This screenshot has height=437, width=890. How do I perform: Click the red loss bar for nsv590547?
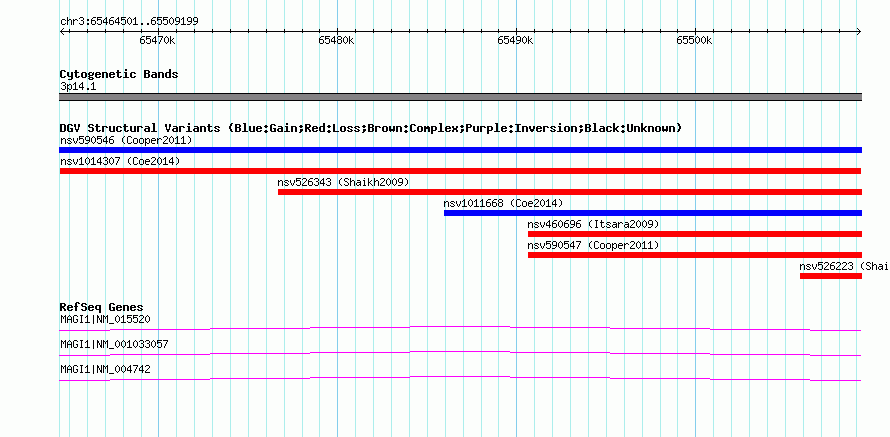(x=695, y=255)
